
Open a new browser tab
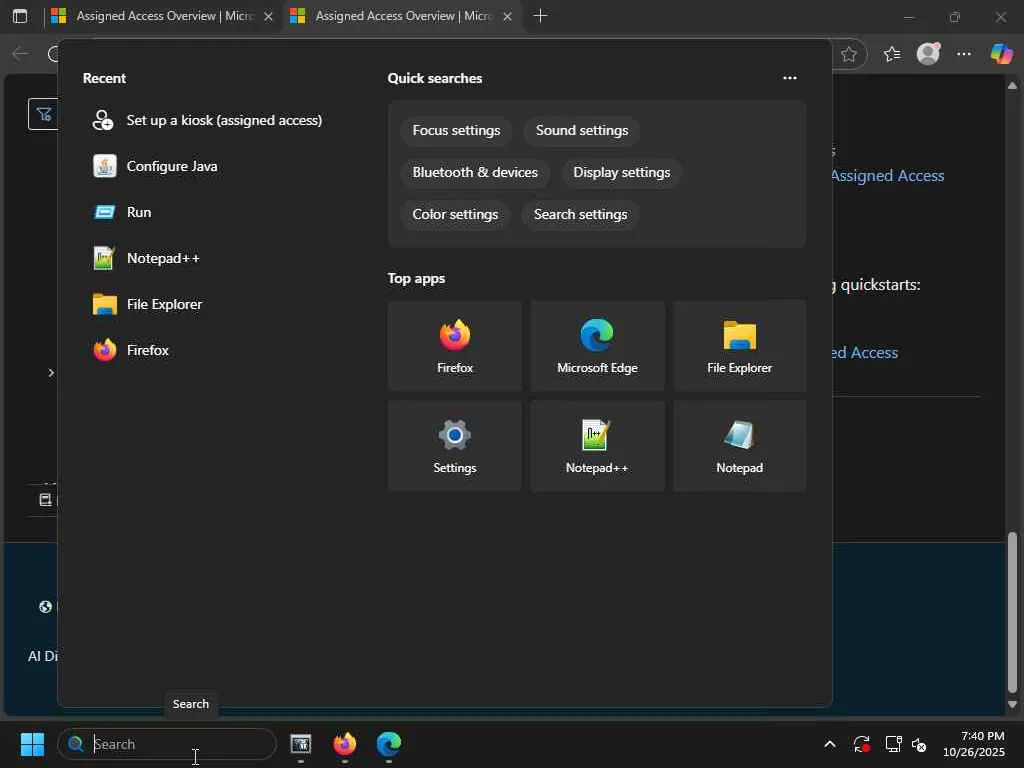pyautogui.click(x=540, y=16)
